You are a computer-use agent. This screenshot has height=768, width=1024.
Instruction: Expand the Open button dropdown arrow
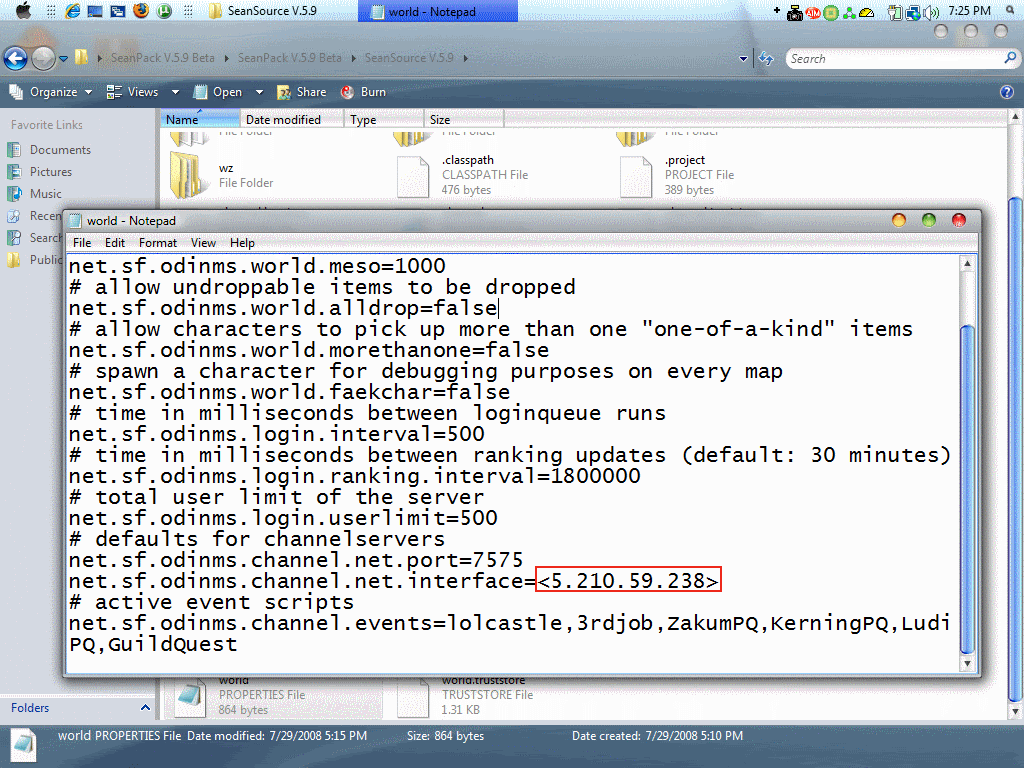point(259,92)
